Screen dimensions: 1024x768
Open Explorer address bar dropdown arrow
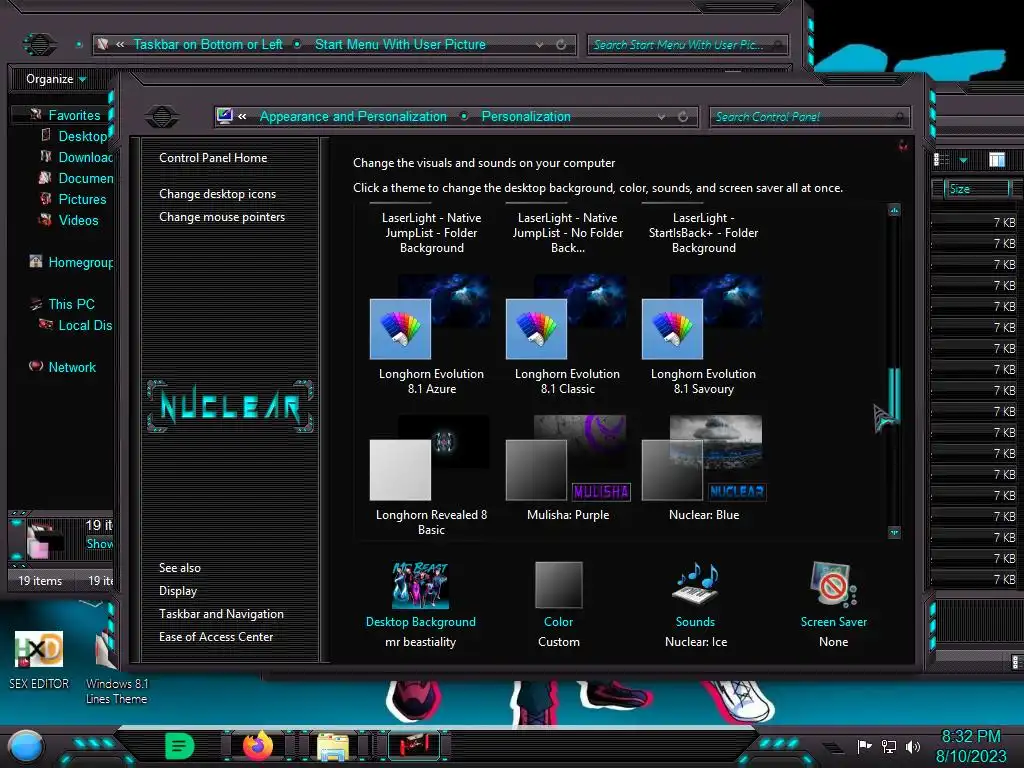pos(539,44)
